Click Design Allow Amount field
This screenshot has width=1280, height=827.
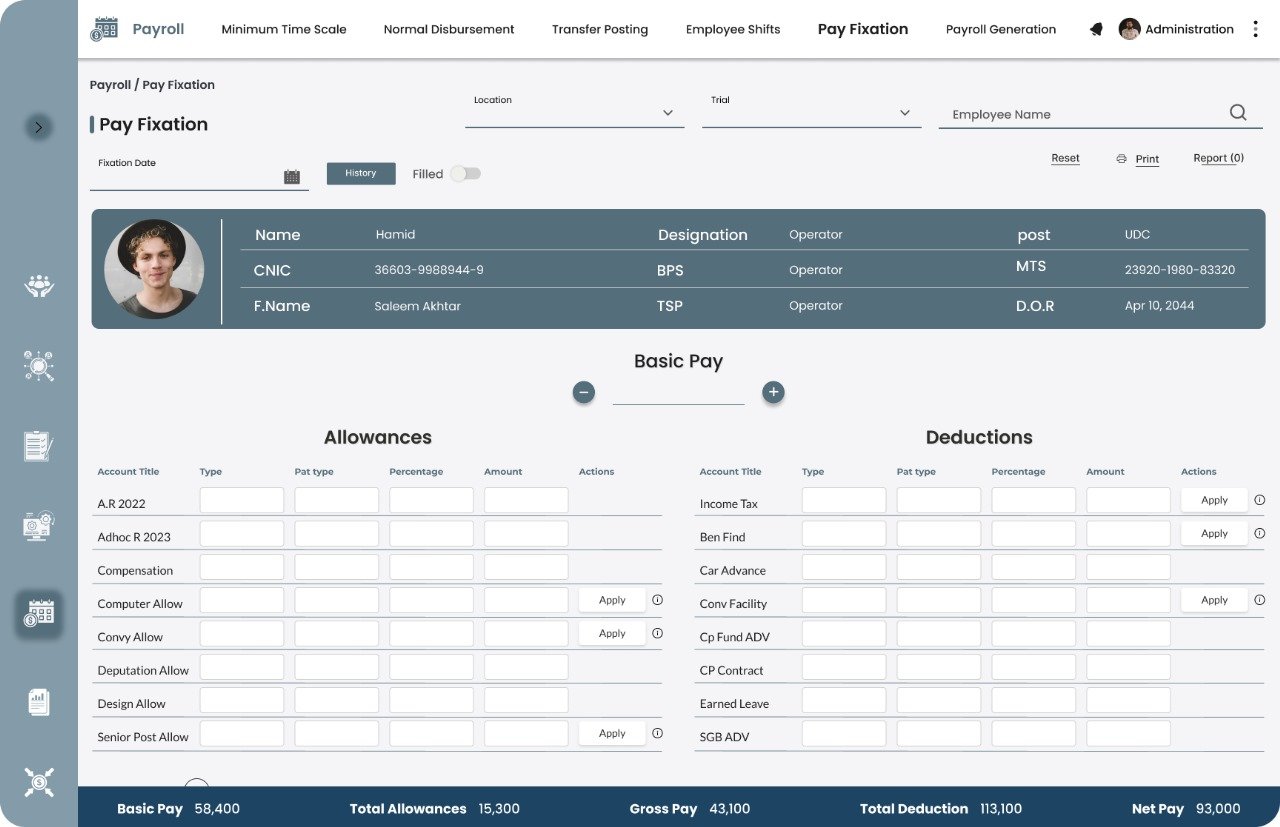point(526,700)
